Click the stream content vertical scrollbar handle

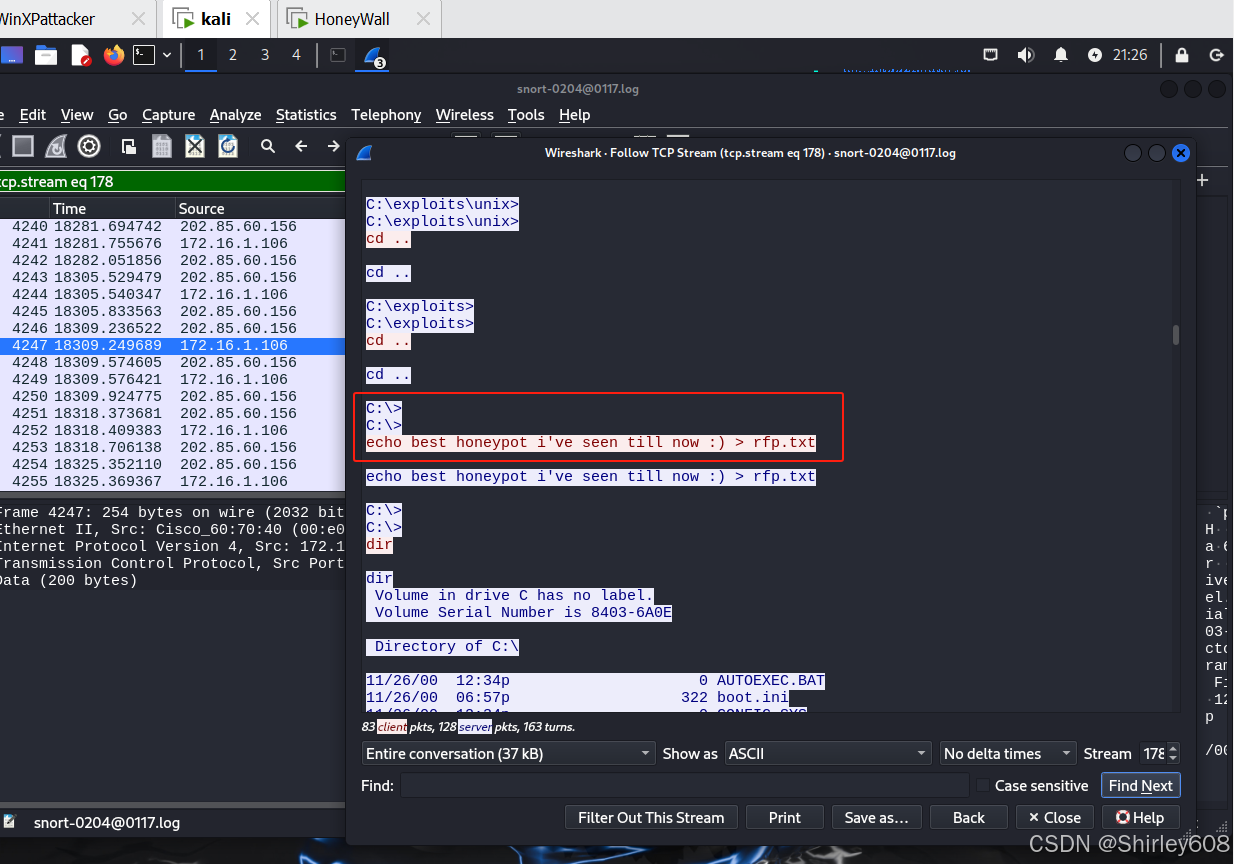[1176, 335]
